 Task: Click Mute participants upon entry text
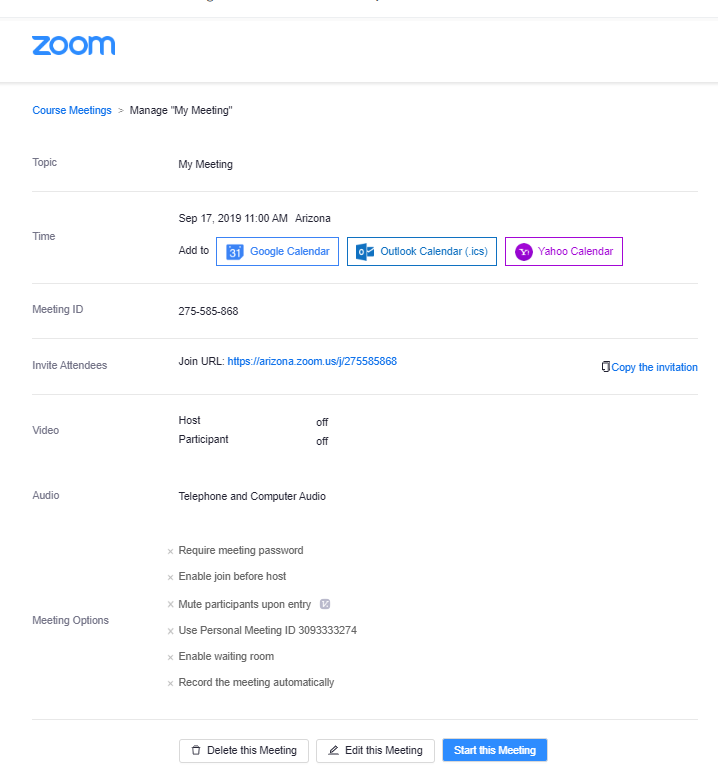[x=244, y=604]
